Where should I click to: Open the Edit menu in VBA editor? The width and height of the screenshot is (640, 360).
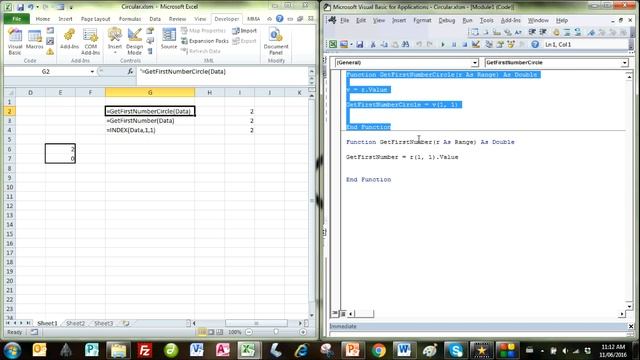[361, 20]
